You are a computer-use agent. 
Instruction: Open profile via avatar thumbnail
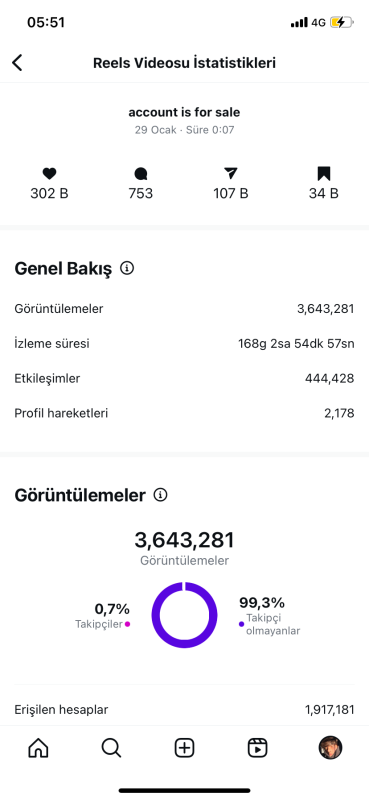click(330, 748)
